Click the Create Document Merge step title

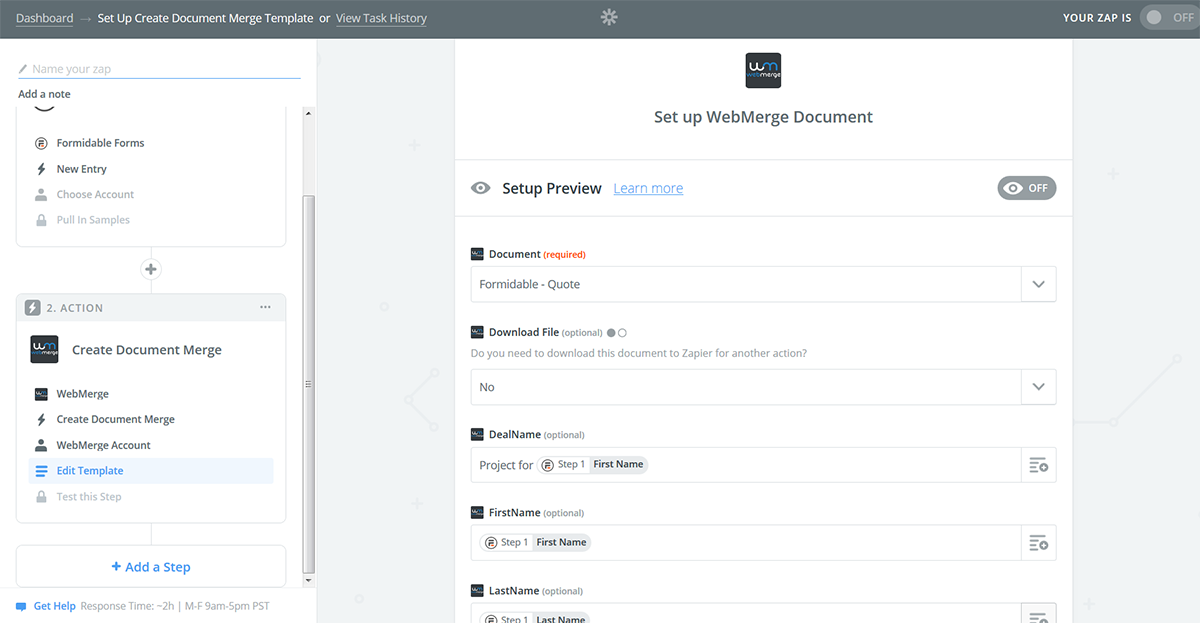pos(147,350)
